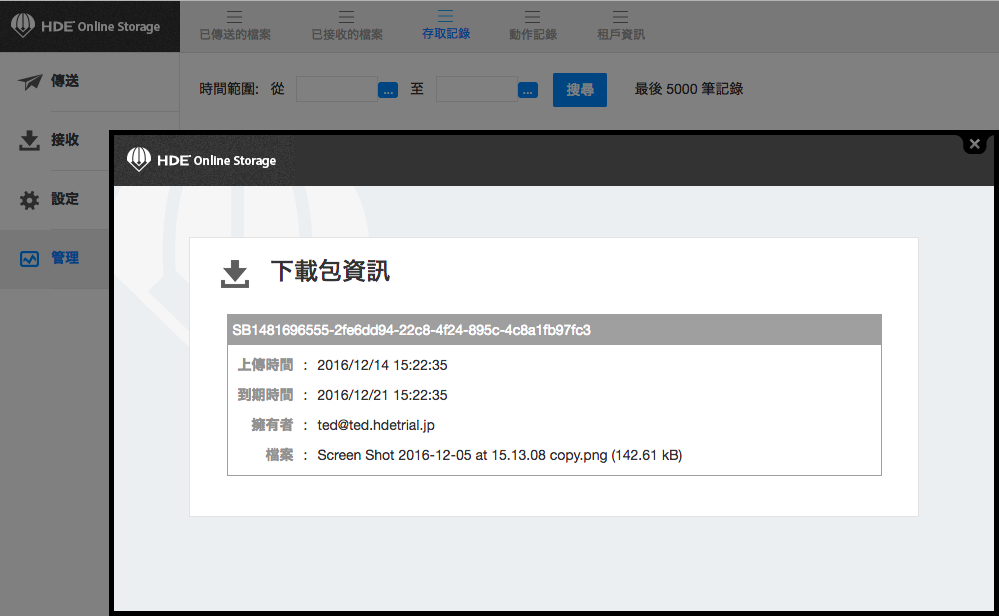Click the 上傳時間 label
The image size is (999, 616).
coord(265,365)
